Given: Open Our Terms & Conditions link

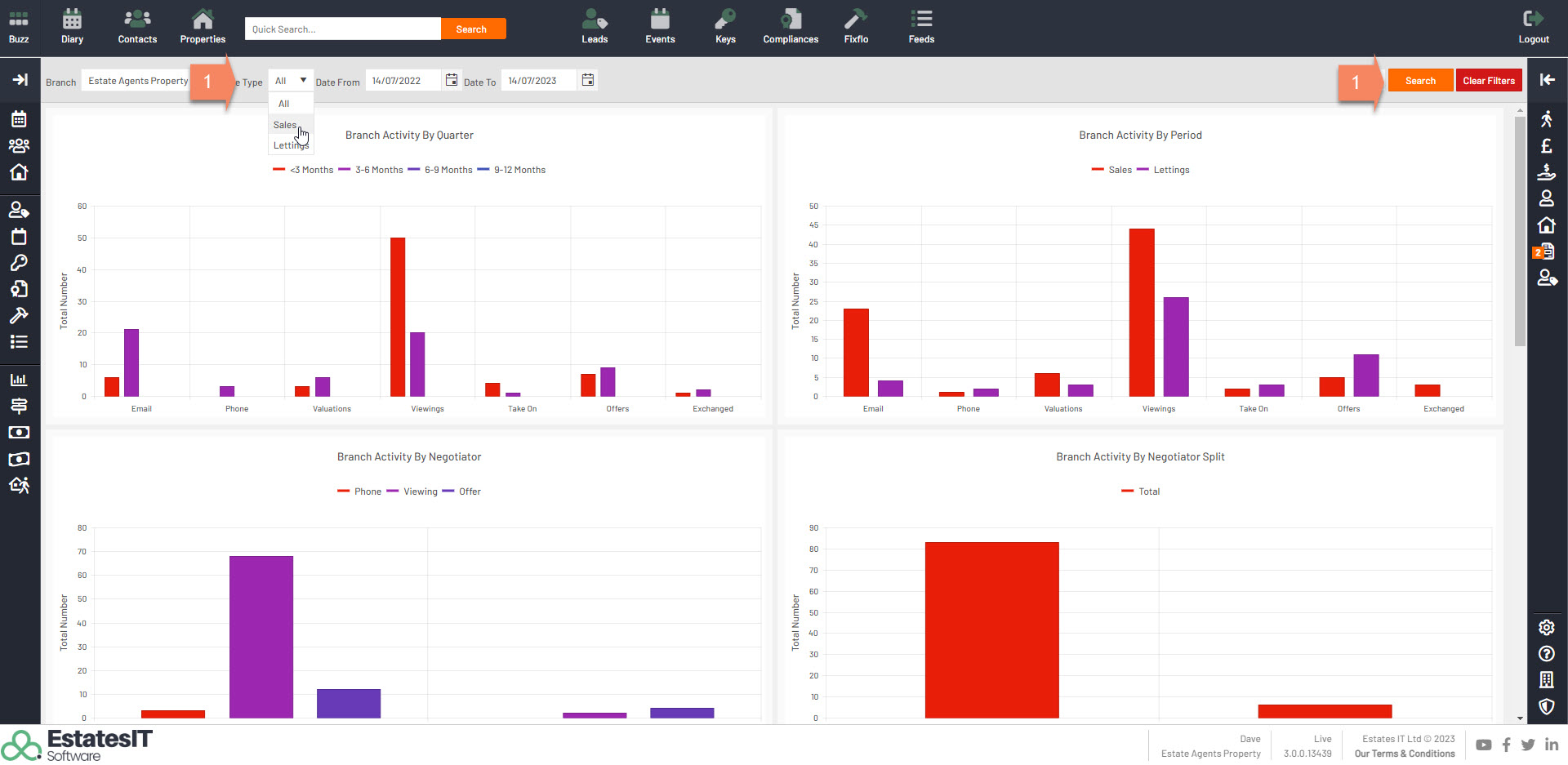Looking at the screenshot, I should coord(1404,754).
